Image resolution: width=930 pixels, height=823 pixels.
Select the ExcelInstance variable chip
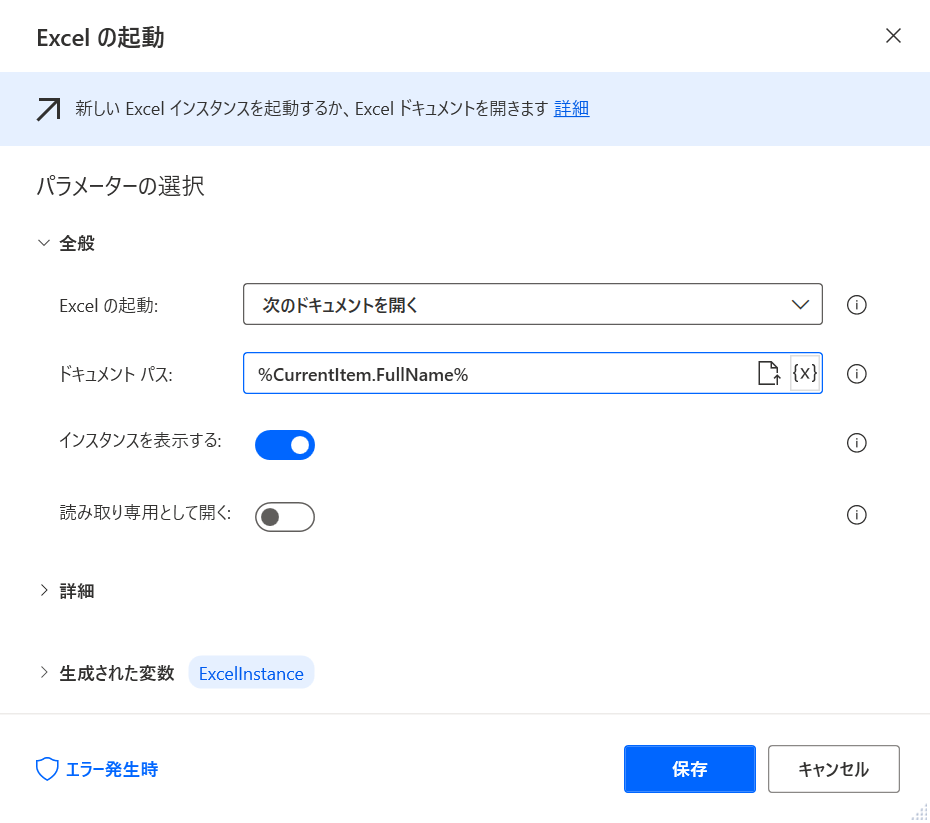tap(251, 674)
